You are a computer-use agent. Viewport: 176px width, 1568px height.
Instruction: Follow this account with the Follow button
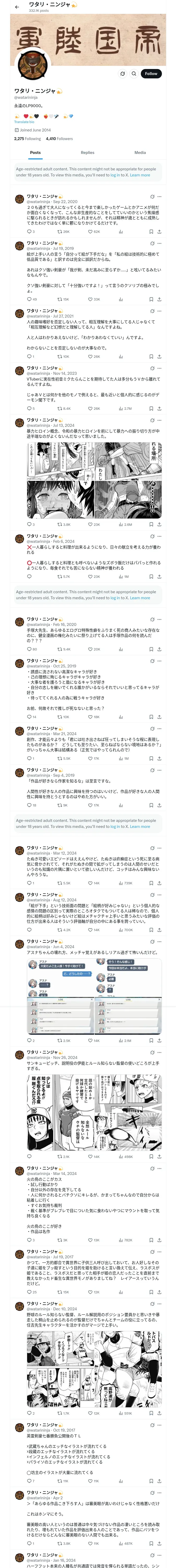tap(151, 74)
